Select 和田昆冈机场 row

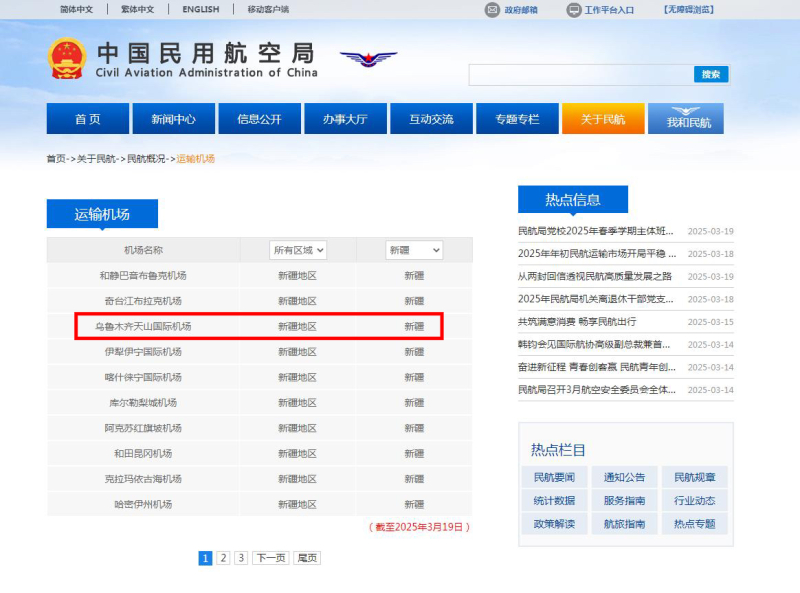click(259, 453)
